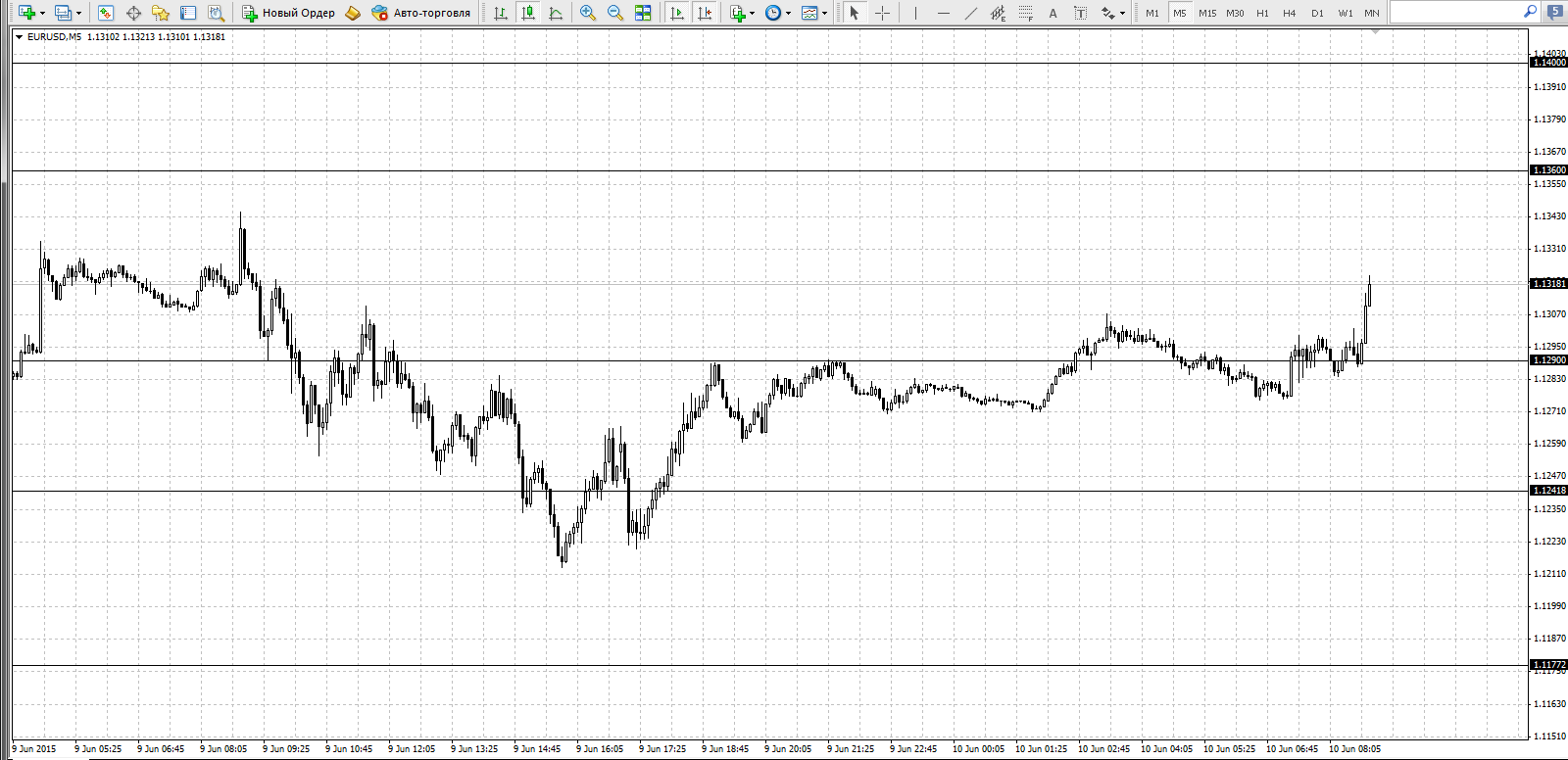Open a new chart window
The image size is (1568, 760).
click(x=26, y=13)
